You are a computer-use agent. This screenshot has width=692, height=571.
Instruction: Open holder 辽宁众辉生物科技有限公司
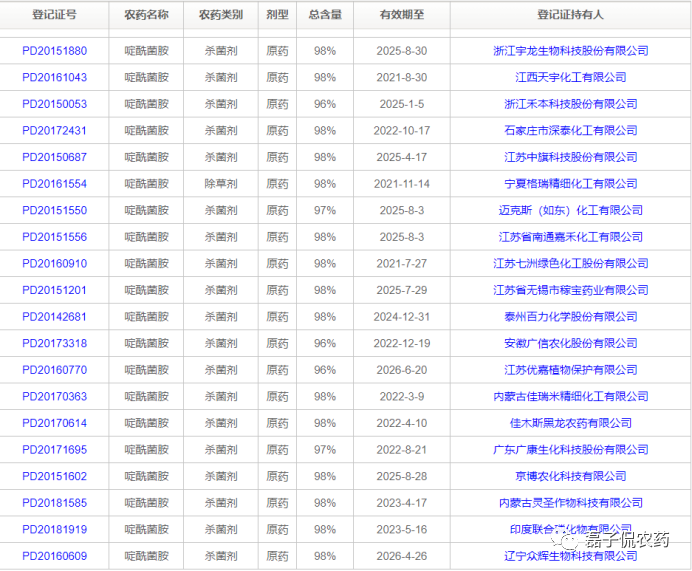coord(571,556)
